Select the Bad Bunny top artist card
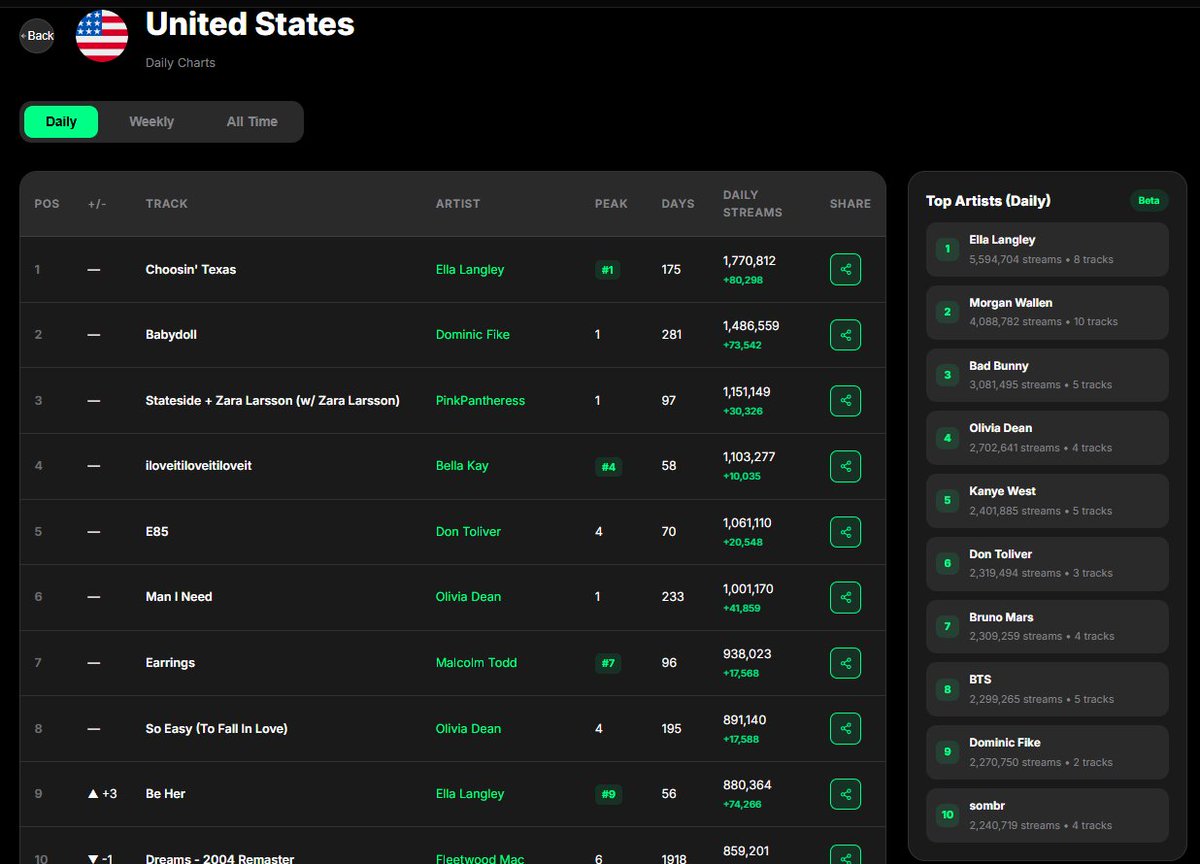The image size is (1200, 864). click(x=1047, y=375)
